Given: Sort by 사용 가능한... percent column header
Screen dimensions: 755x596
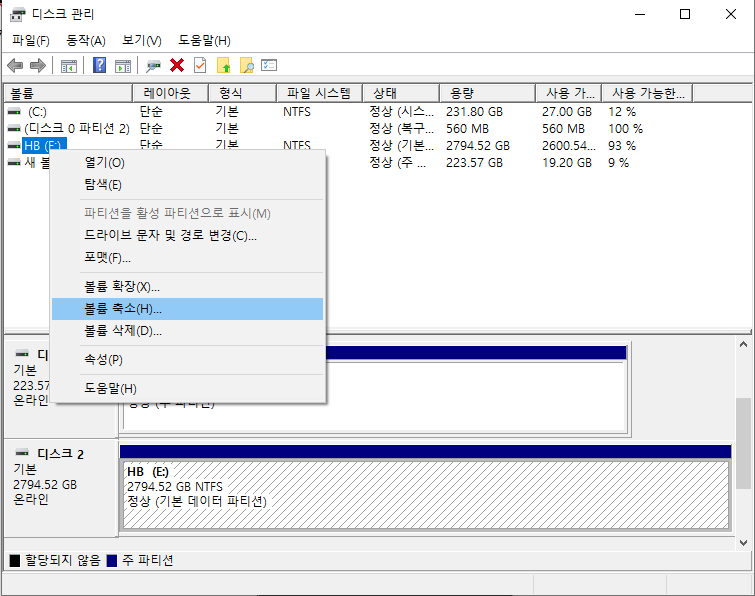Looking at the screenshot, I should pos(648,93).
